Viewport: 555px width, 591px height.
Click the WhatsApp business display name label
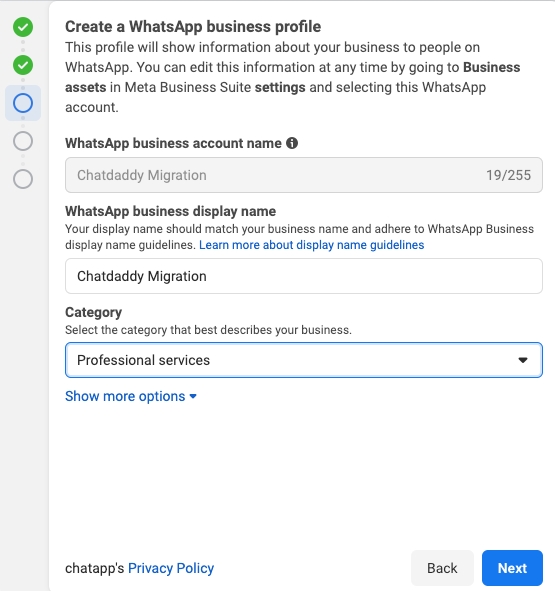170,211
